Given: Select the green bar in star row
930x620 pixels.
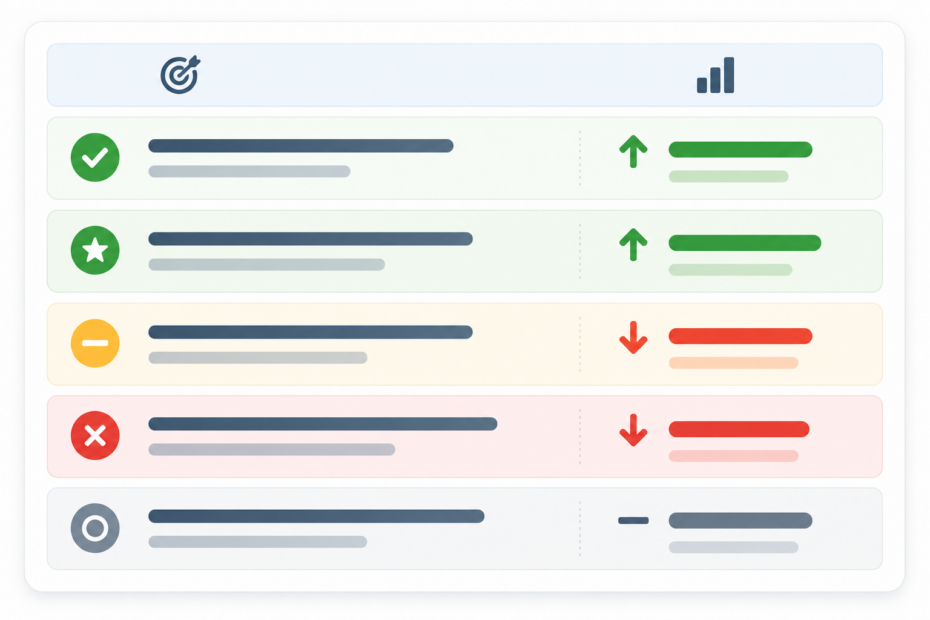Looking at the screenshot, I should click(744, 243).
